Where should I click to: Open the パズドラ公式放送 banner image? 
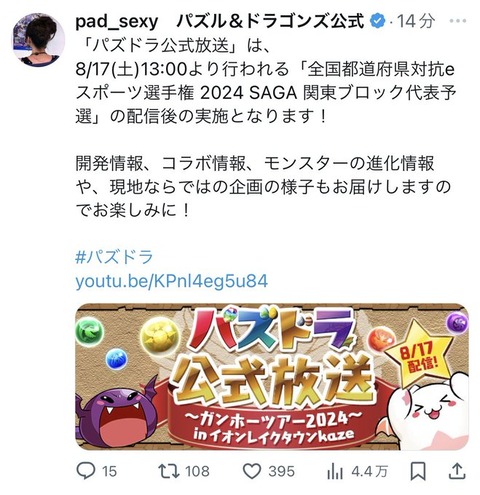272,377
